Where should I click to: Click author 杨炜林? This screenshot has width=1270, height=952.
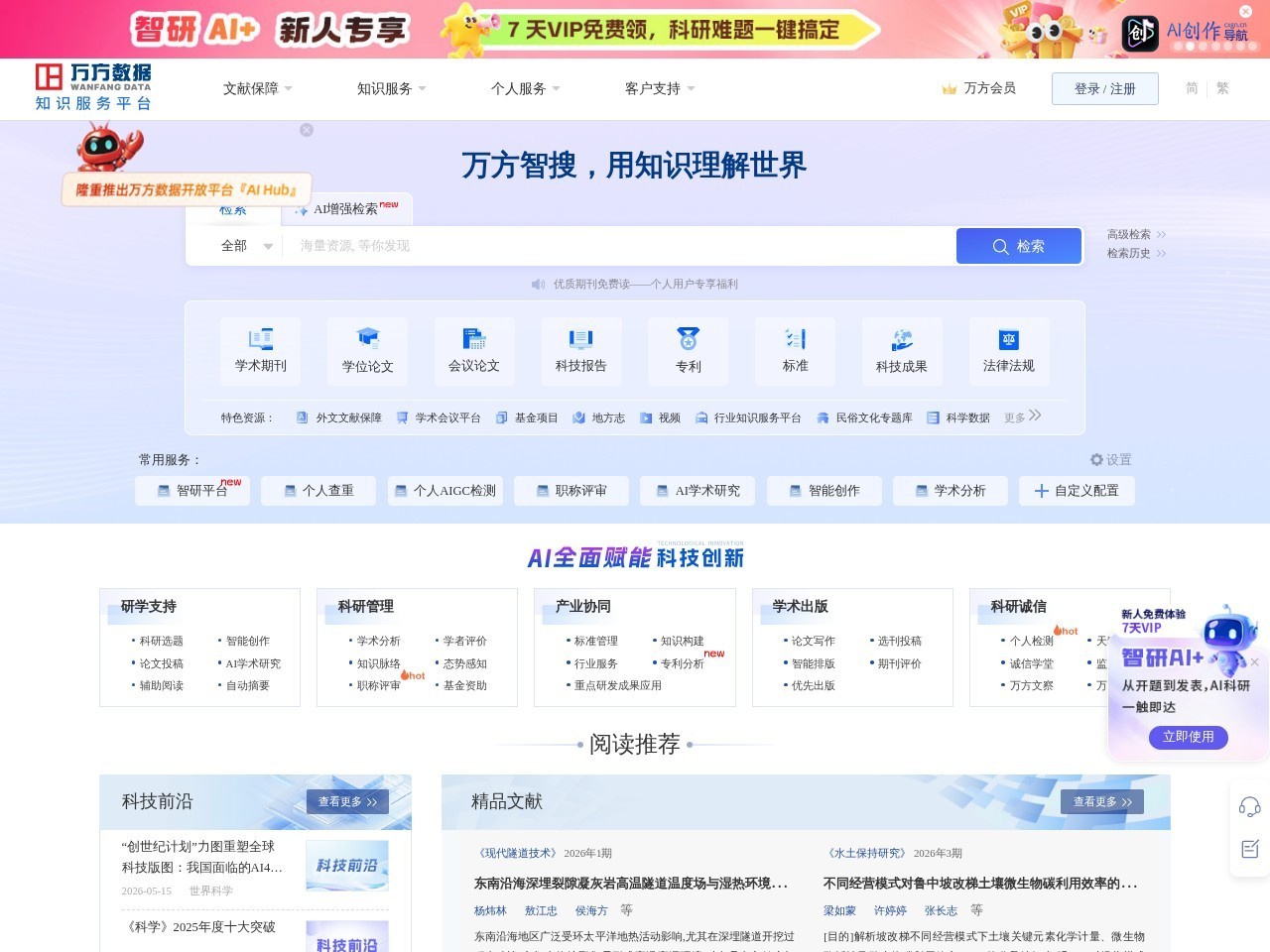pos(490,910)
